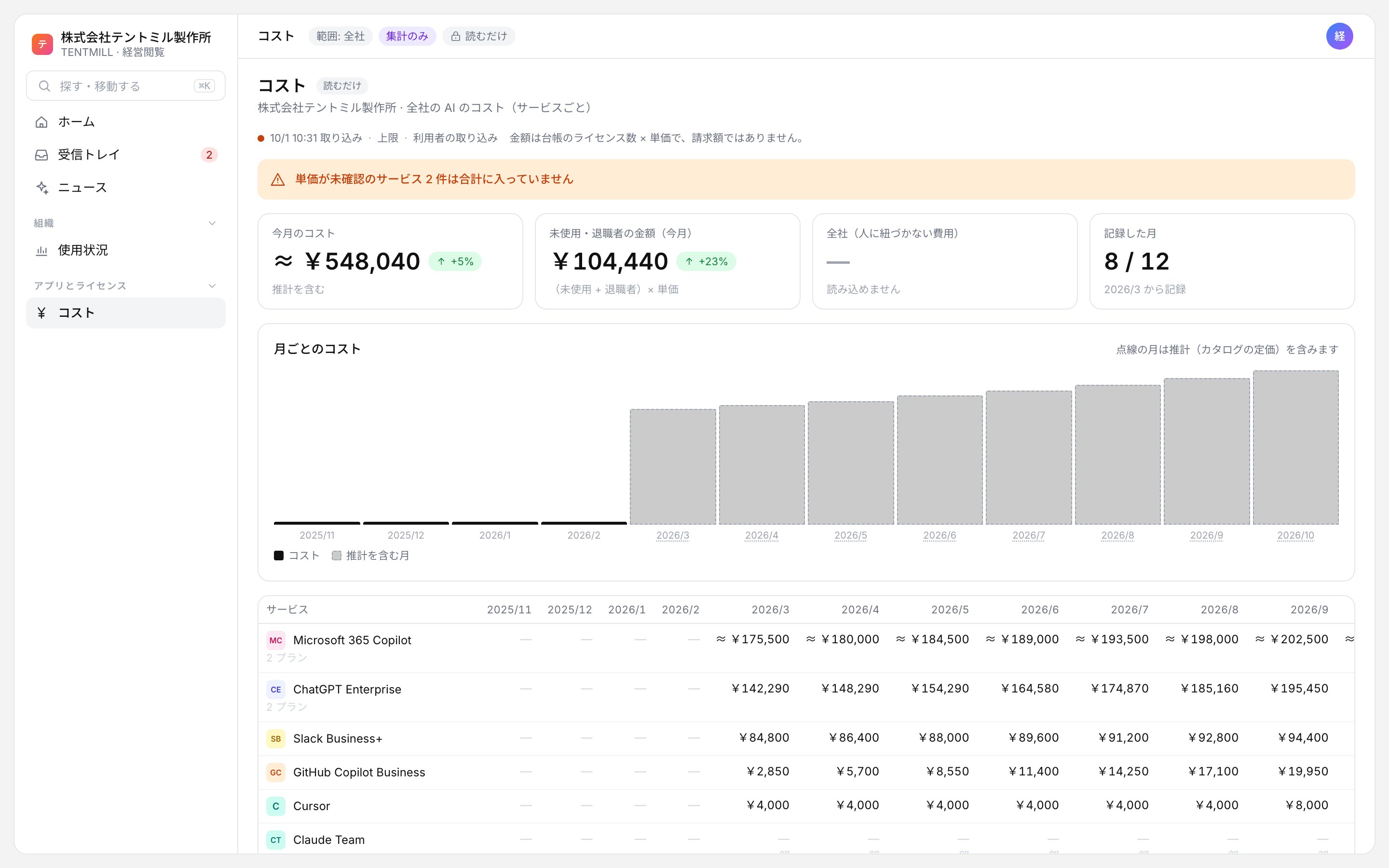The width and height of the screenshot is (1389, 868).
Task: Click the warning triangle in the alert banner
Action: point(278,179)
